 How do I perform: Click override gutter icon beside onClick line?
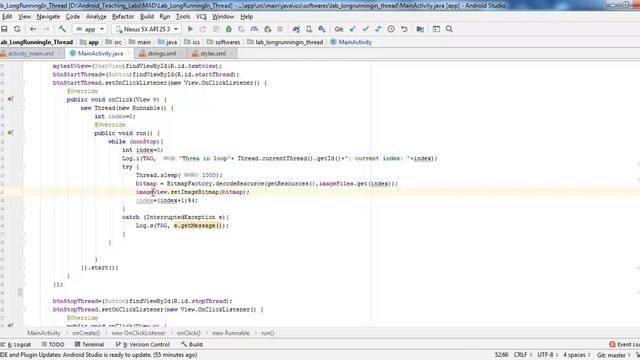point(10,99)
